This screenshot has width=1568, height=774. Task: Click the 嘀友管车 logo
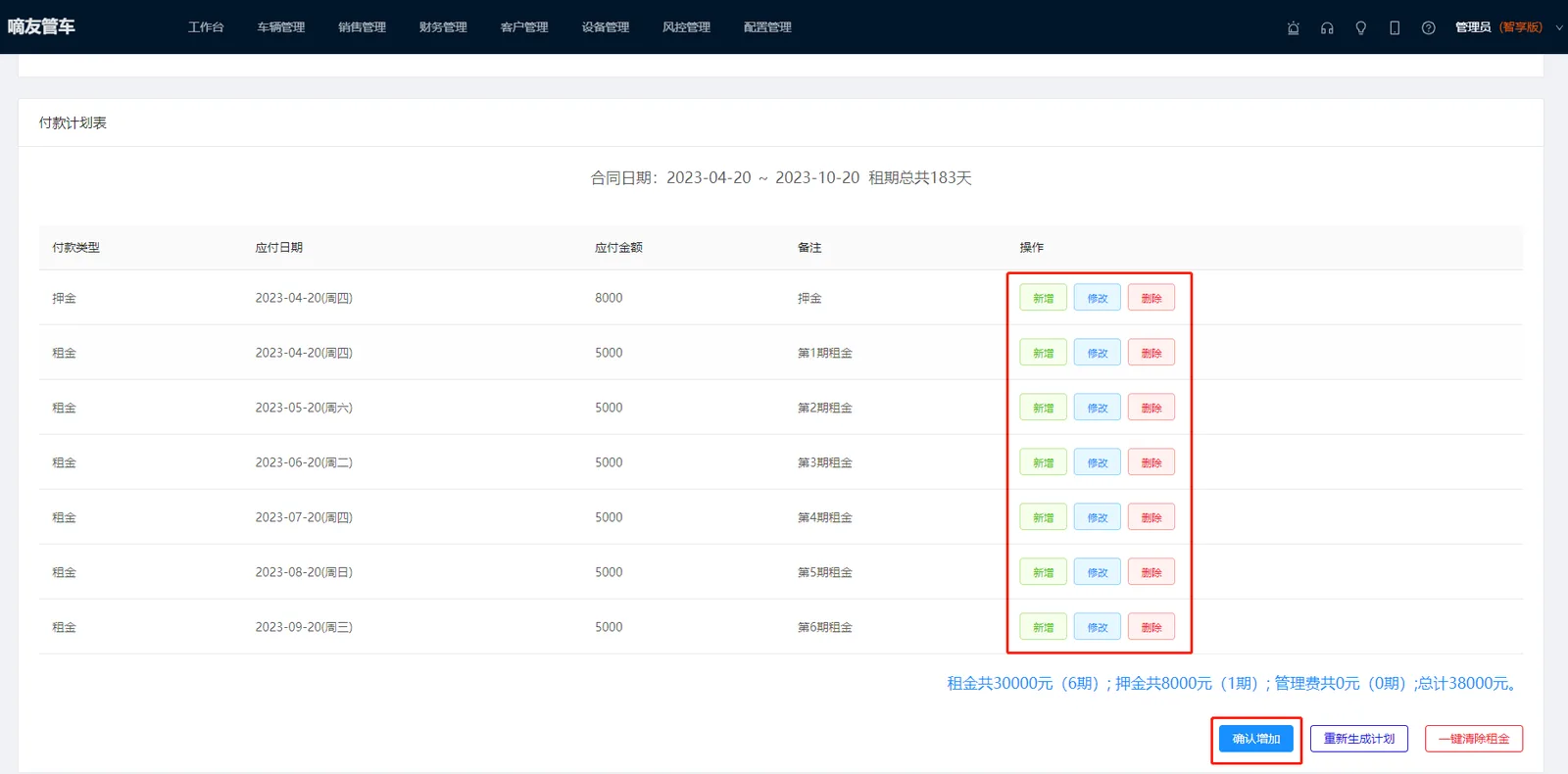(x=41, y=26)
